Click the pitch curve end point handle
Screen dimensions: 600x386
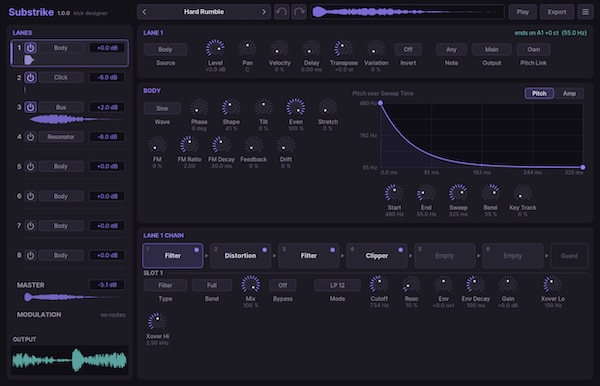583,168
